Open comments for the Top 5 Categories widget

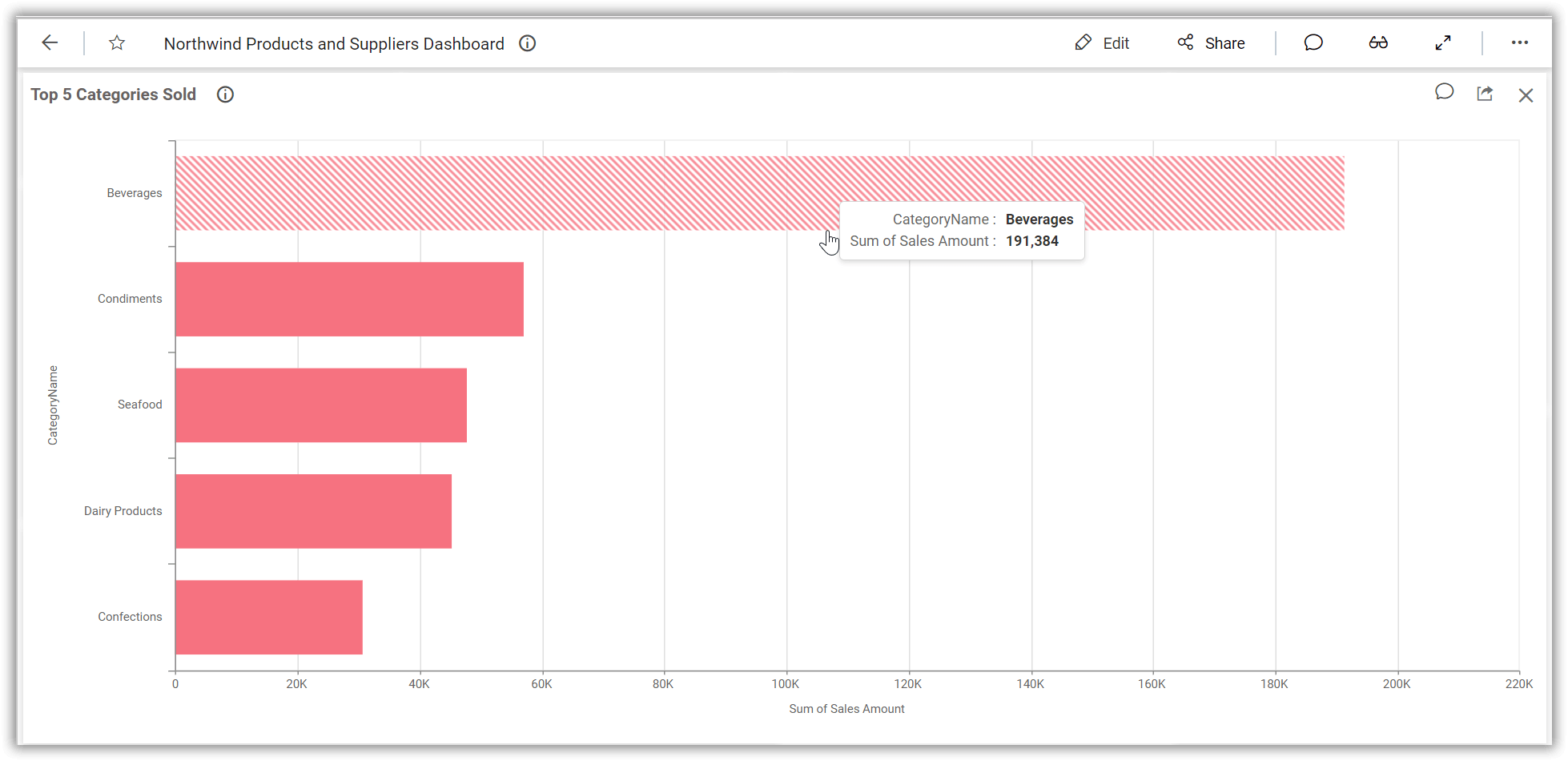coord(1445,92)
